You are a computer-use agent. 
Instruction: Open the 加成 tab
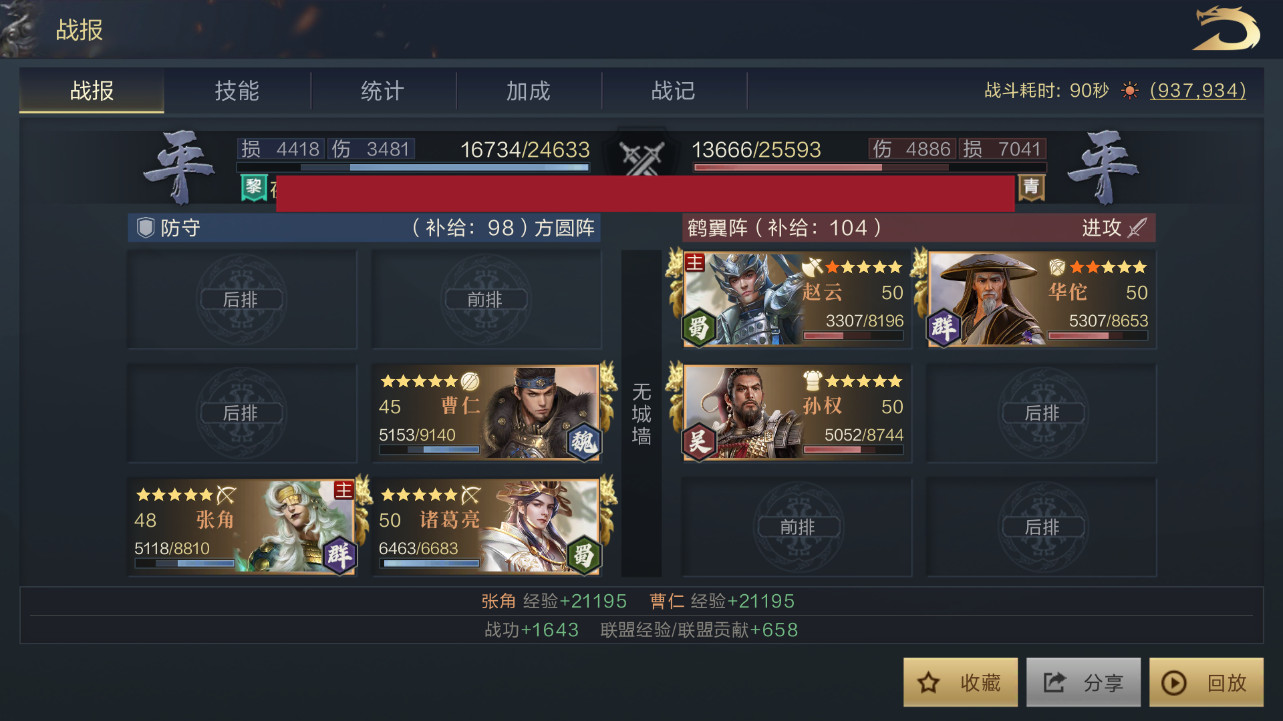(x=528, y=91)
